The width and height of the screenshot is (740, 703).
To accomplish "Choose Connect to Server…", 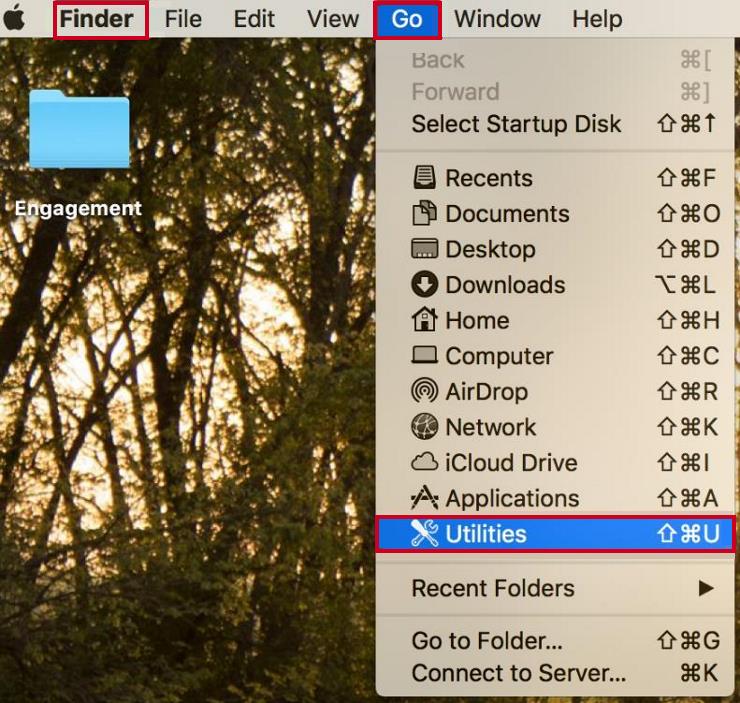I will click(555, 673).
